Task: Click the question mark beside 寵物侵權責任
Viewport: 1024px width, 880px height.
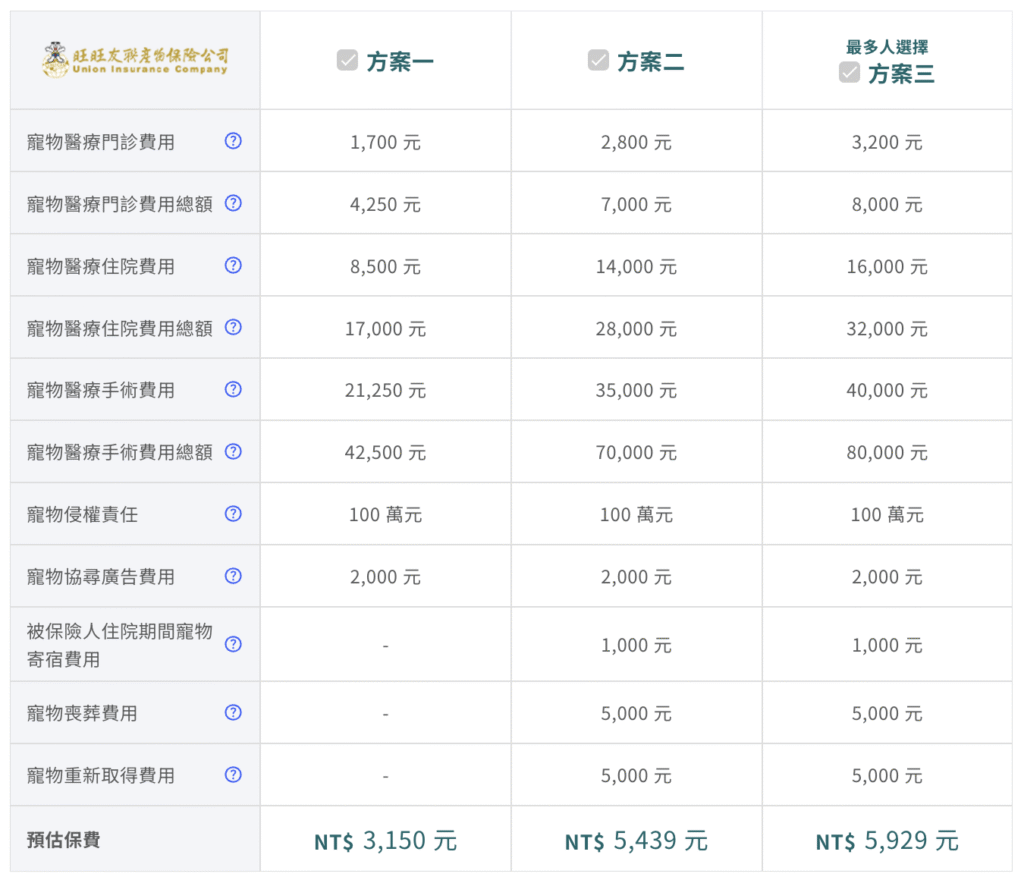Action: pos(232,513)
